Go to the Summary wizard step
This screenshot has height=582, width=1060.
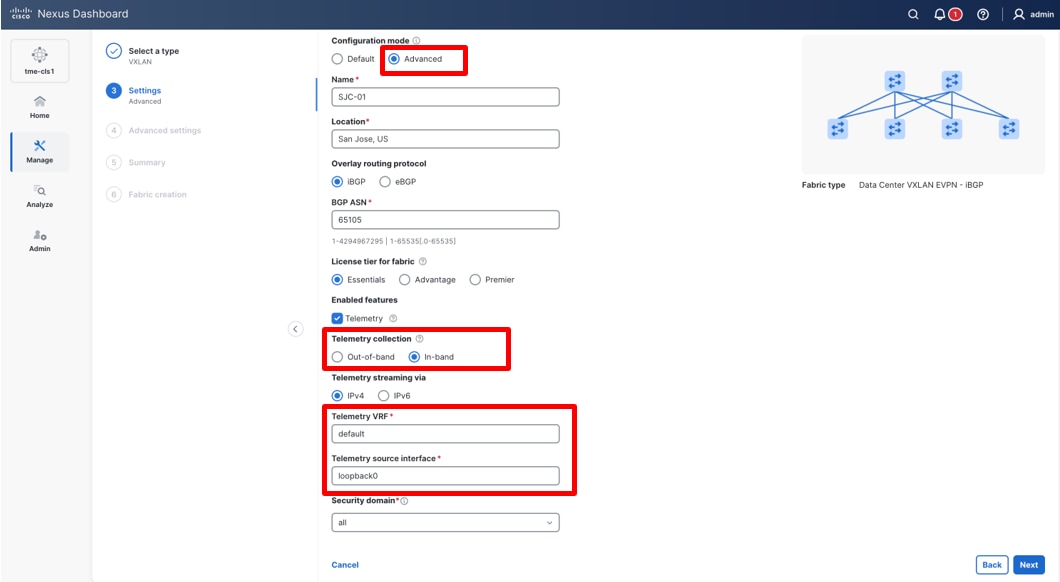pos(147,162)
